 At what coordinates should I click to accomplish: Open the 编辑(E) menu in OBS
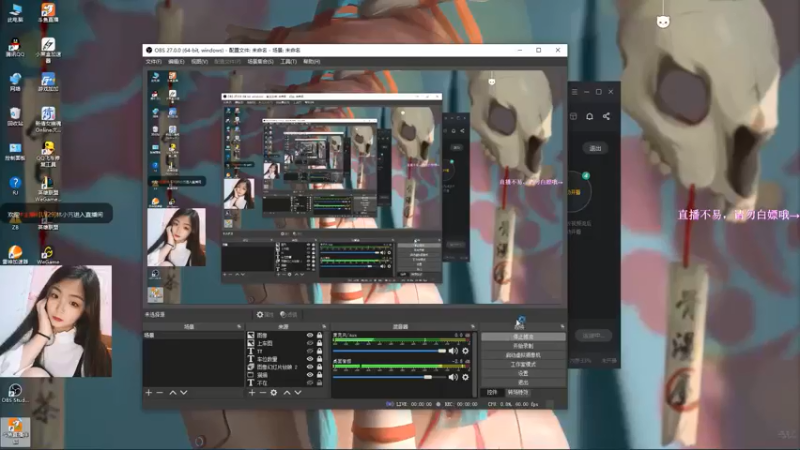(176, 62)
